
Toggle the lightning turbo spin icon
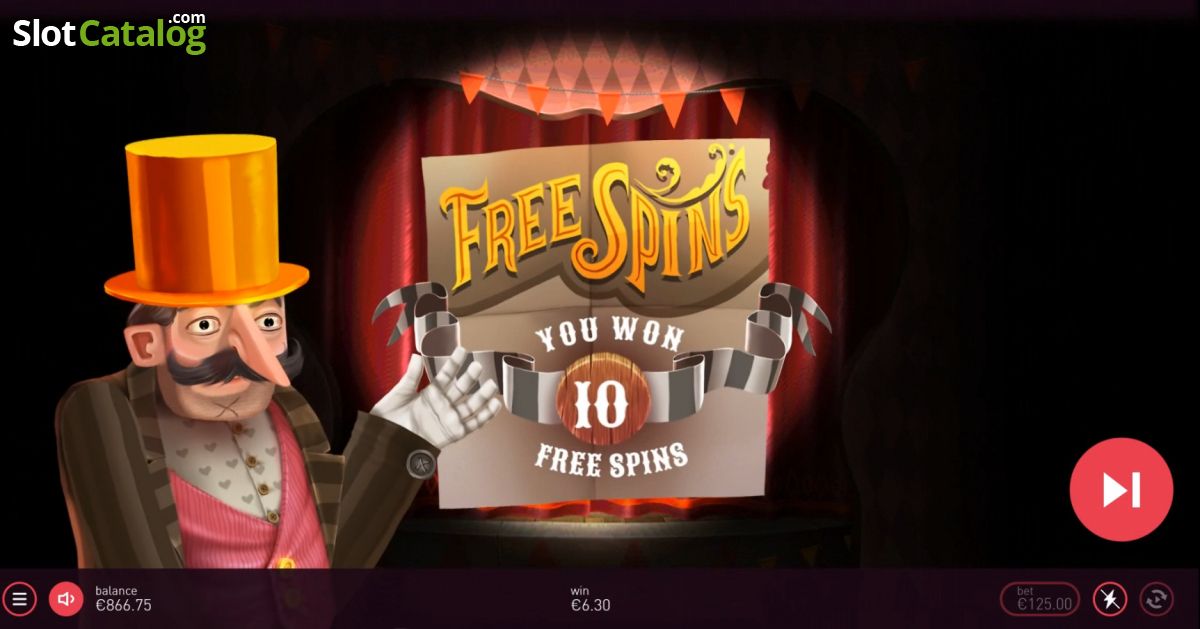click(x=1109, y=599)
